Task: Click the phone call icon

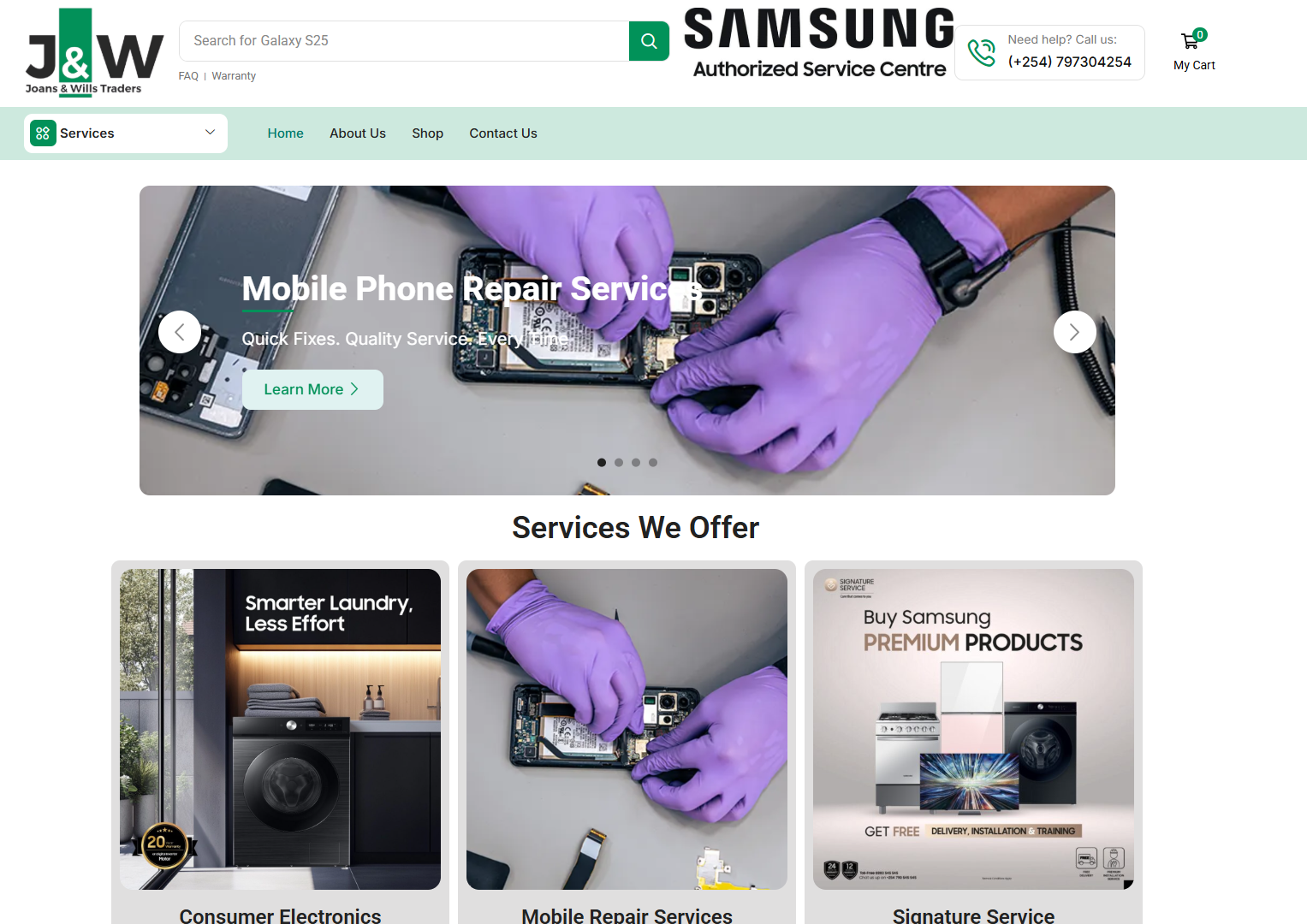Action: pyautogui.click(x=982, y=52)
